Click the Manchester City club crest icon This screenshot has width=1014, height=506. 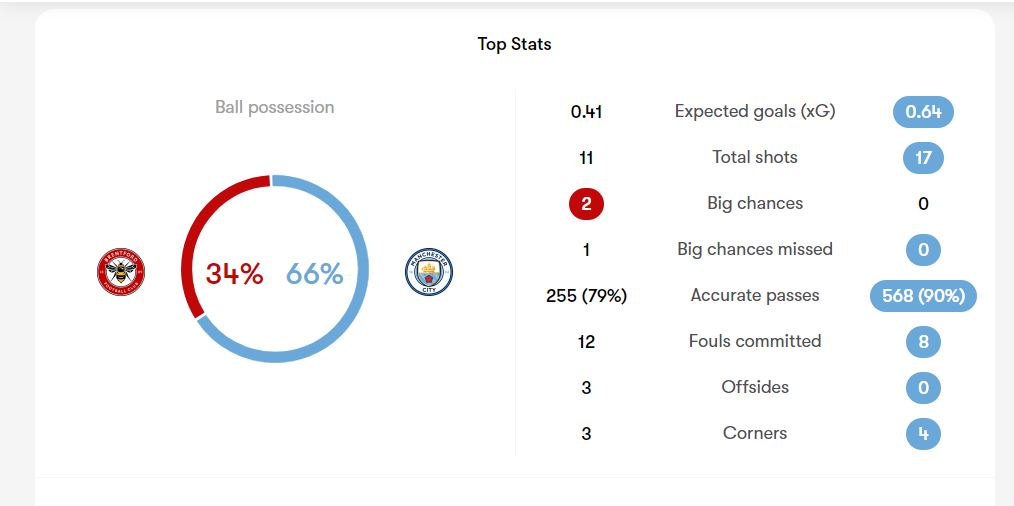click(x=429, y=272)
